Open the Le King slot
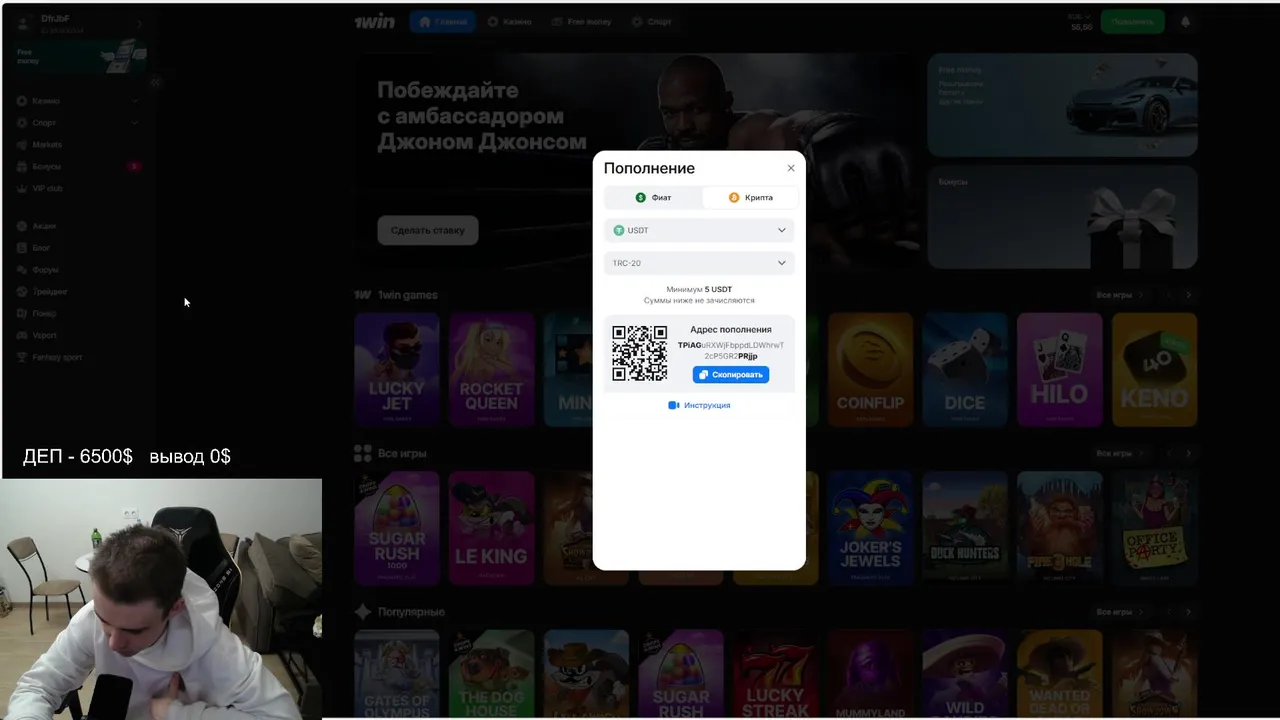 (x=491, y=528)
